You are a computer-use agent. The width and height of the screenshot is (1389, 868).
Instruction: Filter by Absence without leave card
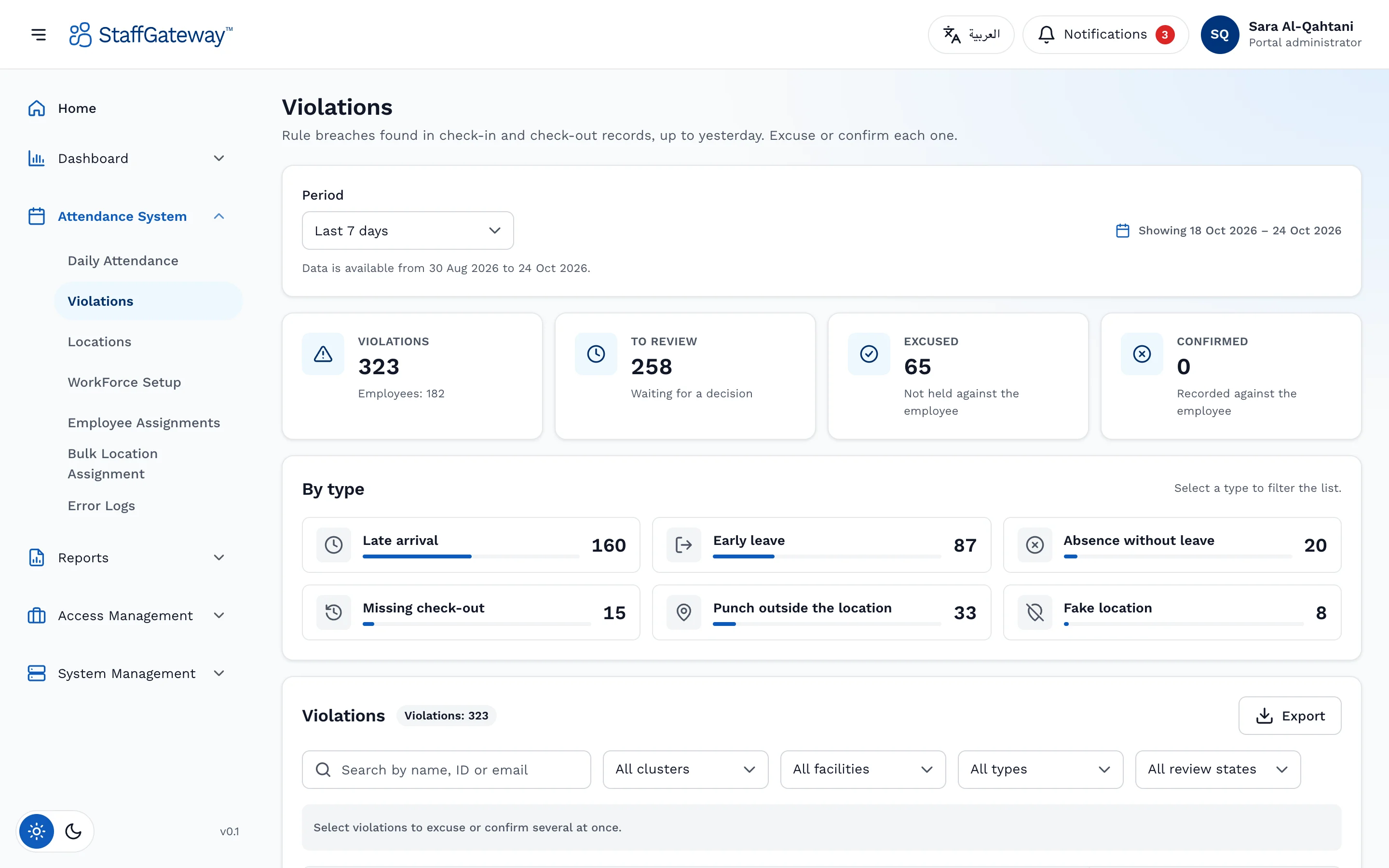tap(1172, 545)
